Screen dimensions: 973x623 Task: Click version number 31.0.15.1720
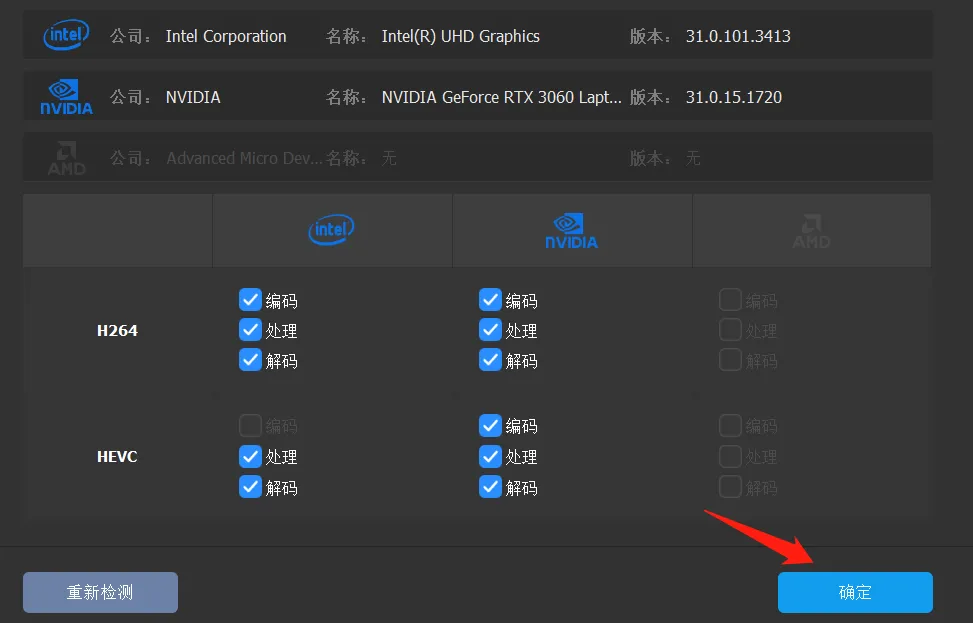733,97
